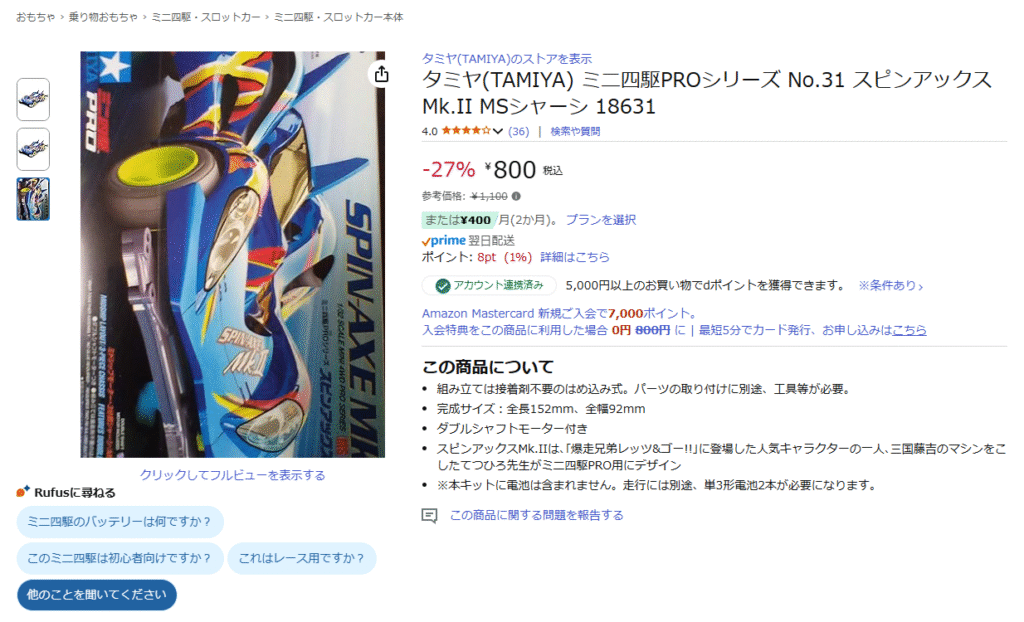Click the prime logo badge

[x=444, y=240]
